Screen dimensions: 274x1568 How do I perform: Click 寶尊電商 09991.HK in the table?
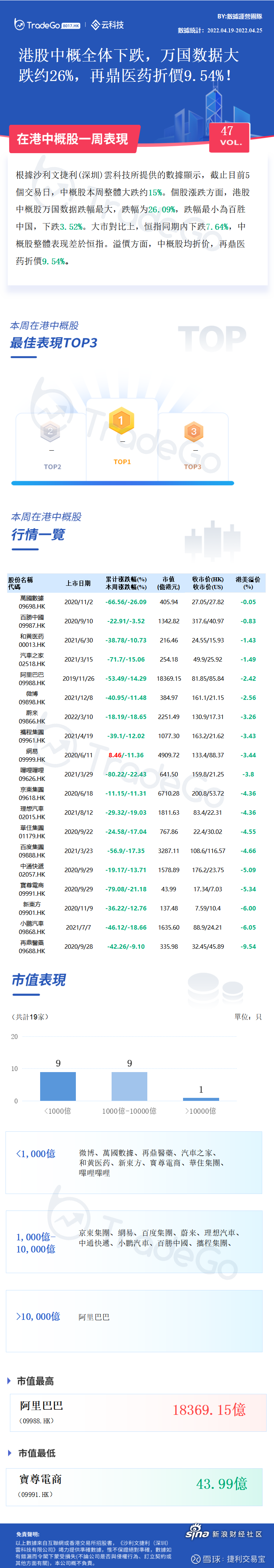[x=32, y=889]
